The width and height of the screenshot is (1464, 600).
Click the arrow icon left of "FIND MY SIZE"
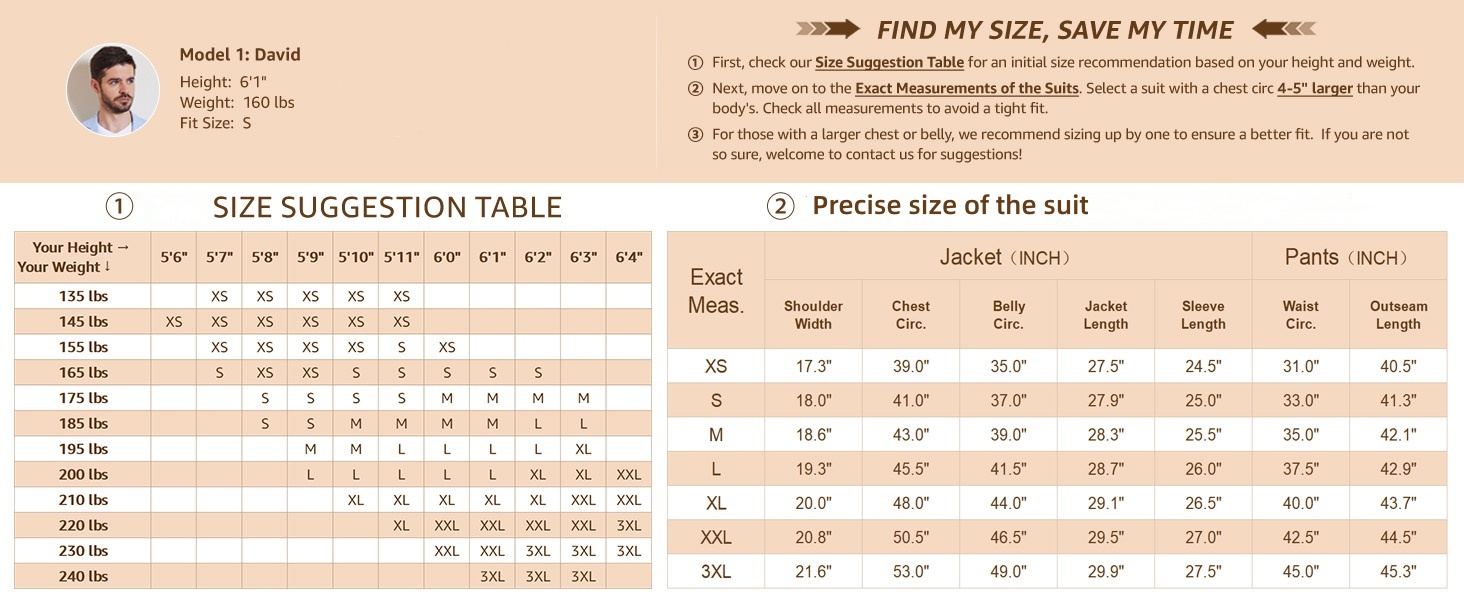tap(828, 29)
